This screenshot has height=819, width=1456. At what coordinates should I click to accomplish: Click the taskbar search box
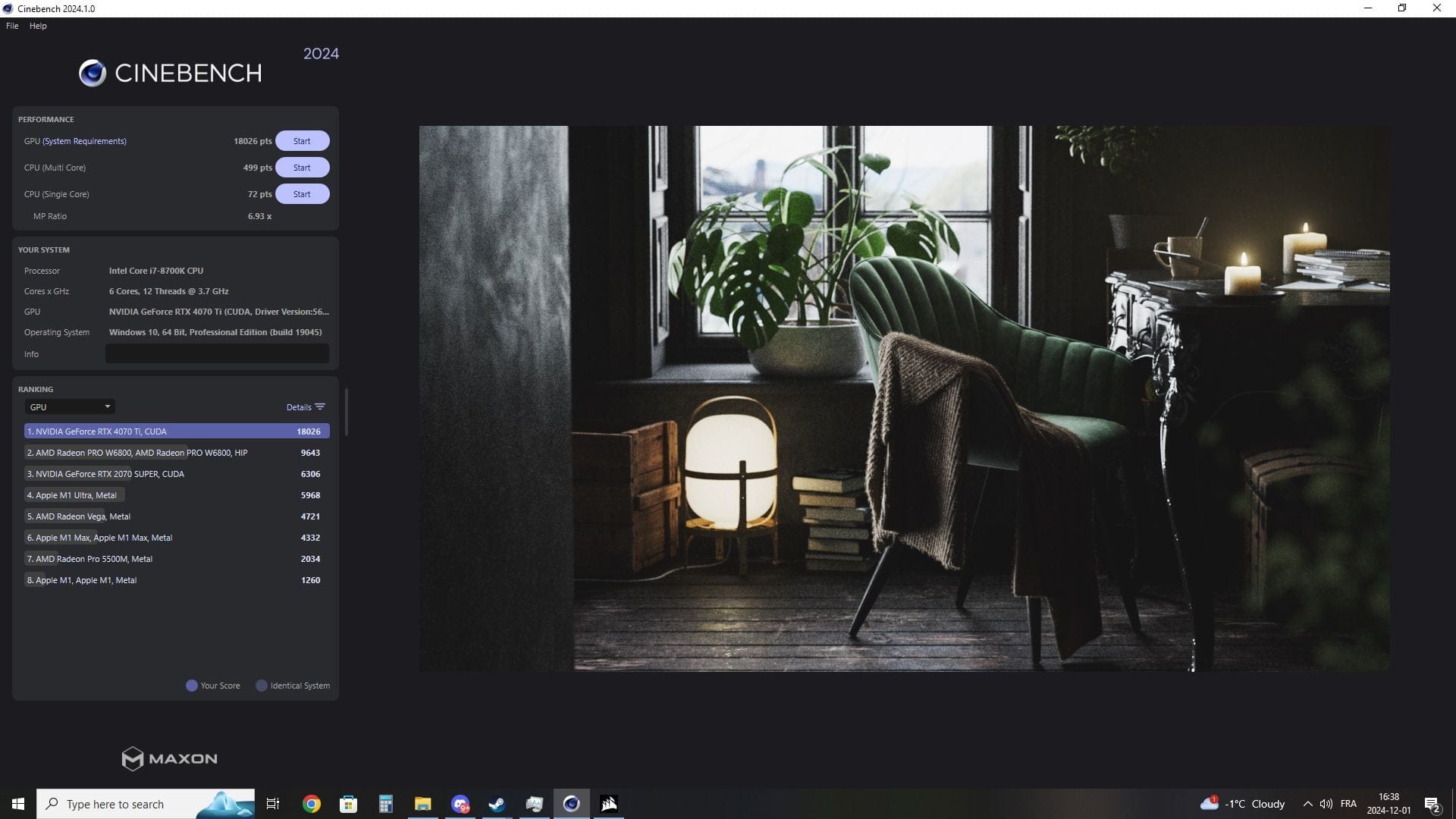click(146, 804)
